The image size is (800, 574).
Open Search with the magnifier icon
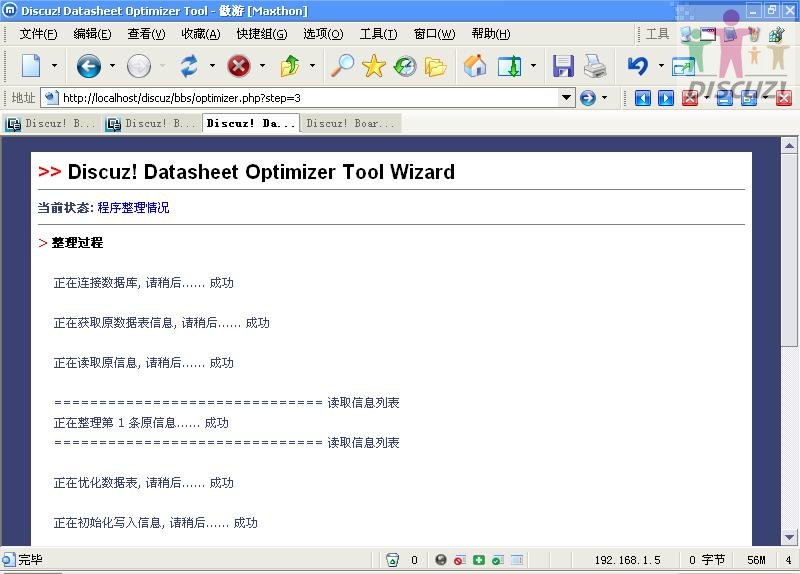tap(342, 66)
